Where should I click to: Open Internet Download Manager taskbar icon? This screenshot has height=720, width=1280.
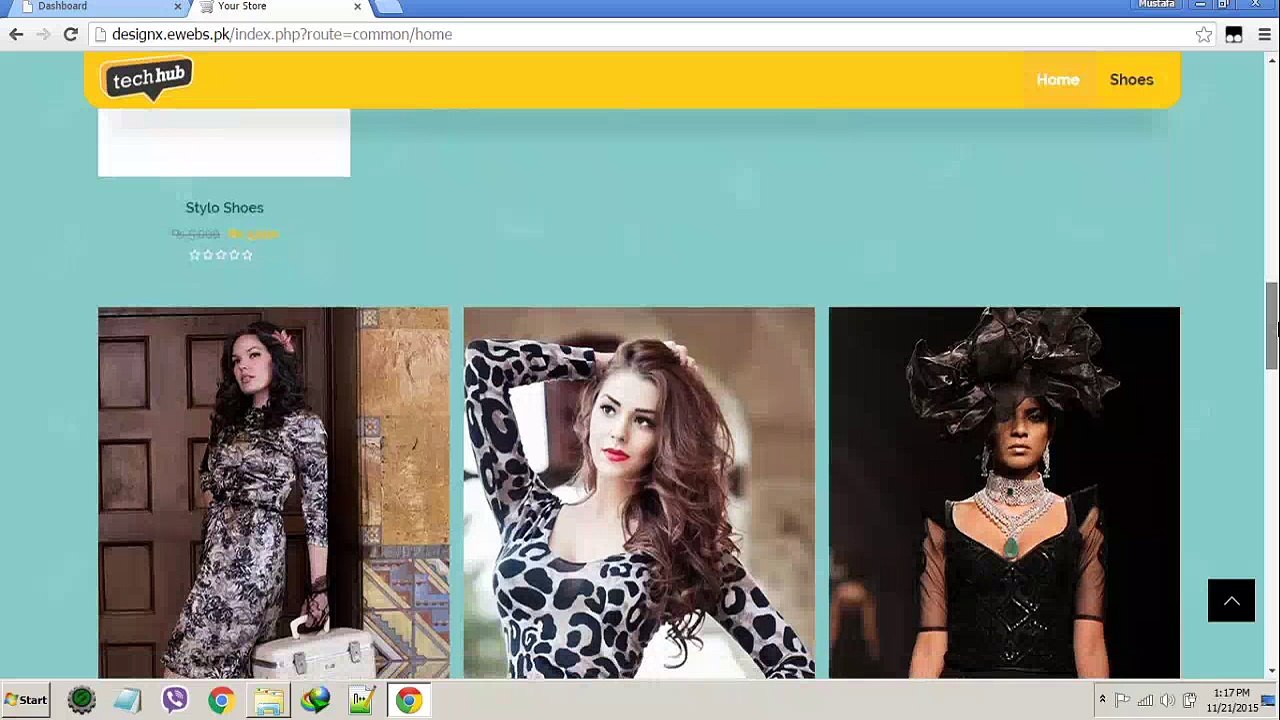click(x=315, y=700)
